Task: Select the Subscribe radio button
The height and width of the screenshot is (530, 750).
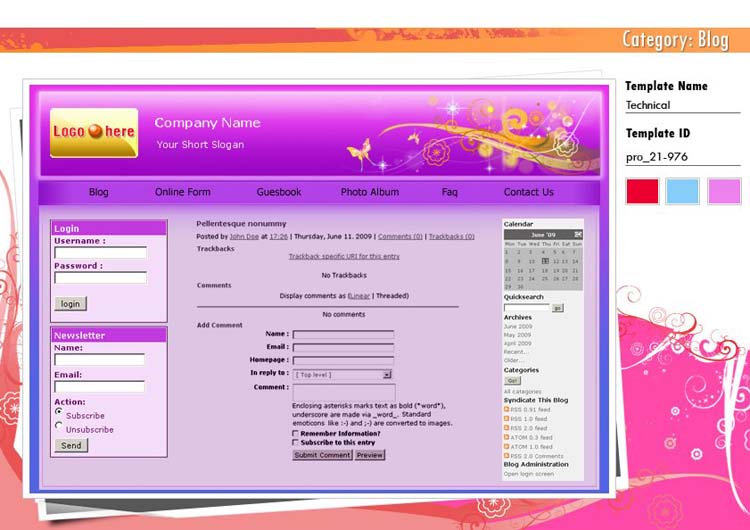Action: [x=59, y=411]
